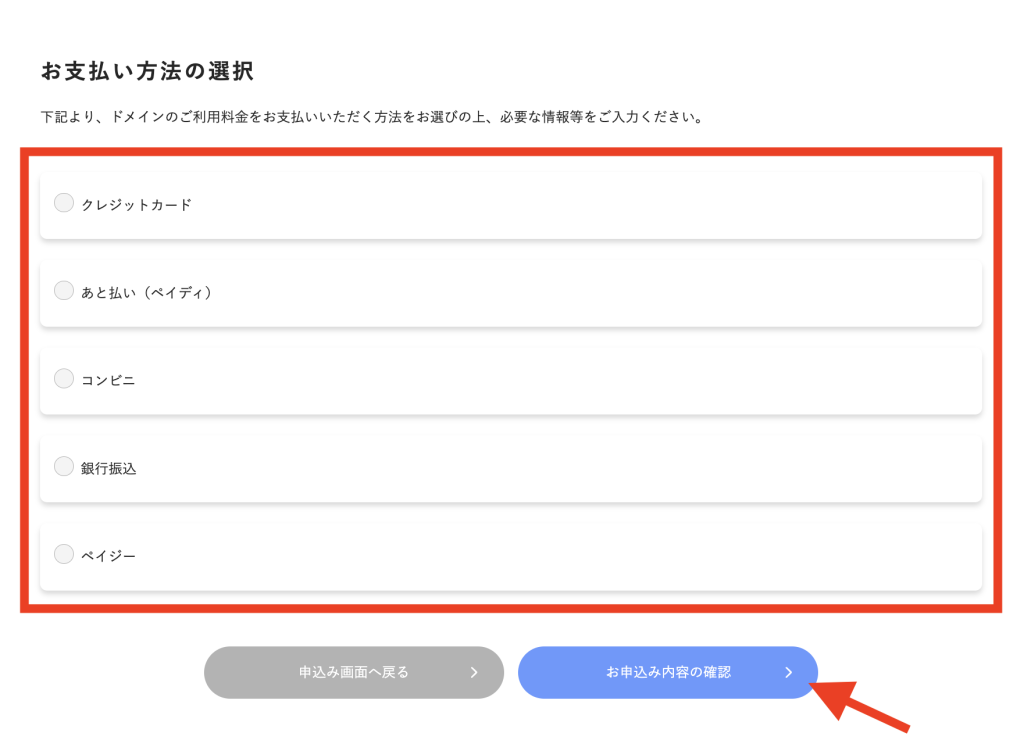The height and width of the screenshot is (740, 1024).
Task: Select the ペイジー radio button
Action: 64,554
